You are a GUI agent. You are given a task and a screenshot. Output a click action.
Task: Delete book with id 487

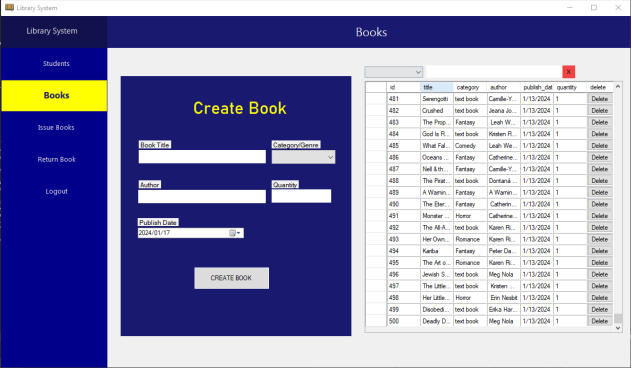pos(599,169)
